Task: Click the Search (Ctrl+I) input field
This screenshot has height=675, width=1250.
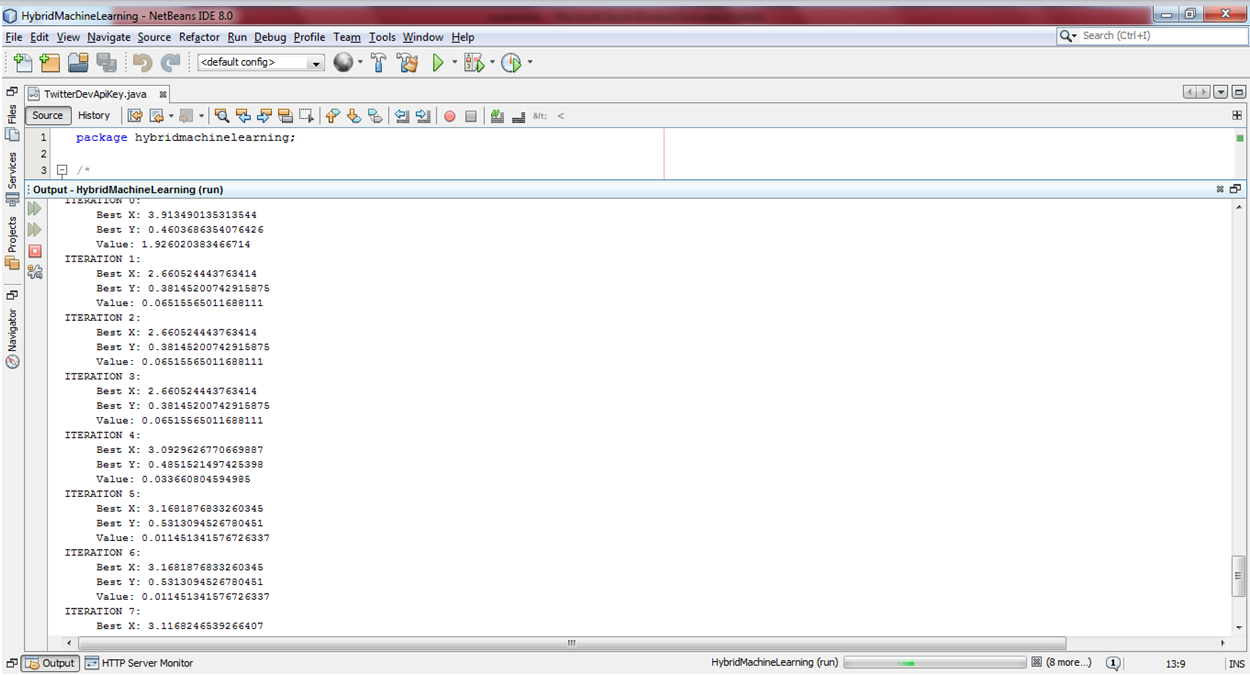Action: tap(1160, 36)
